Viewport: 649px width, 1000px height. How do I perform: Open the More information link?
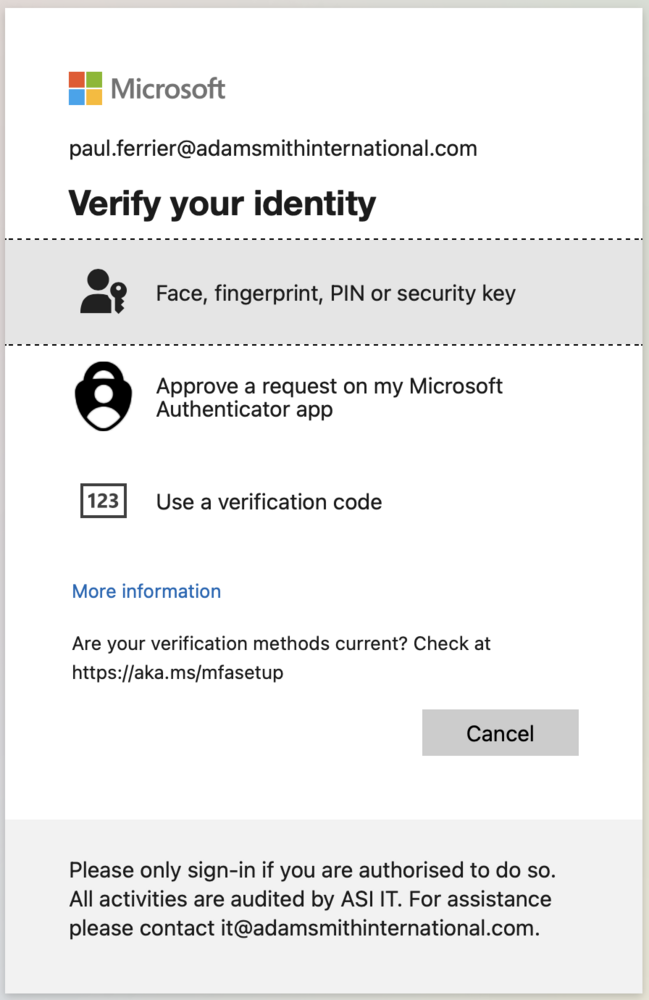[x=146, y=591]
